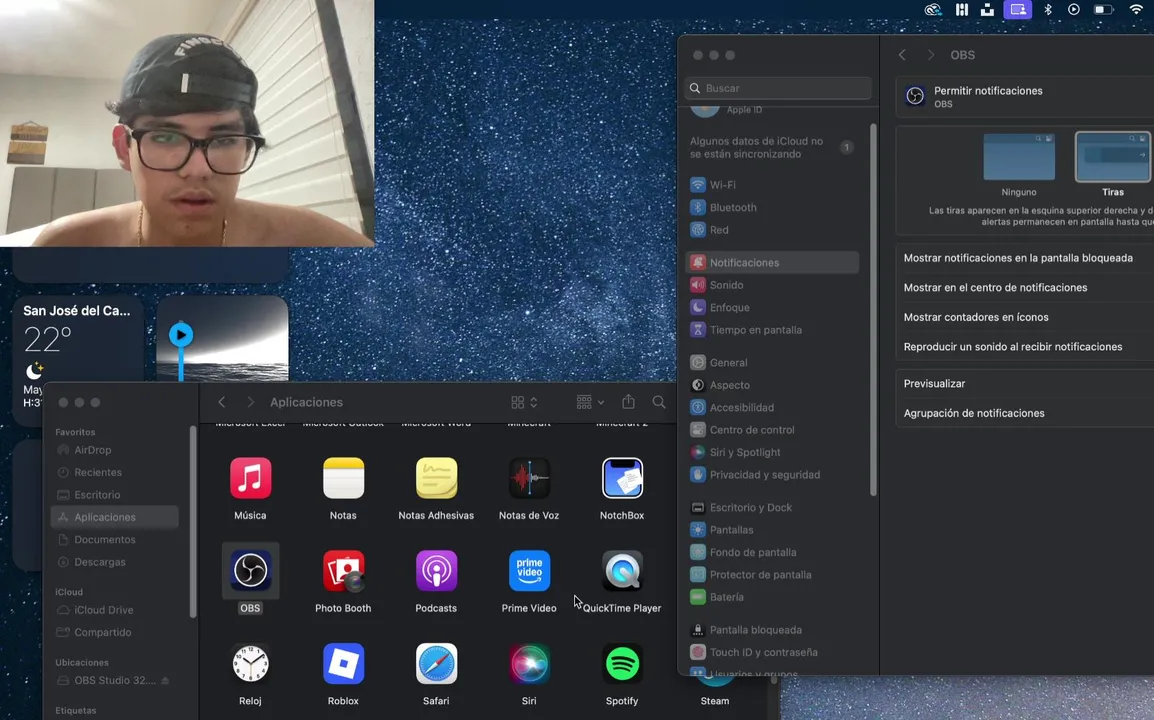
Task: Open the Spotify app icon
Action: (622, 664)
